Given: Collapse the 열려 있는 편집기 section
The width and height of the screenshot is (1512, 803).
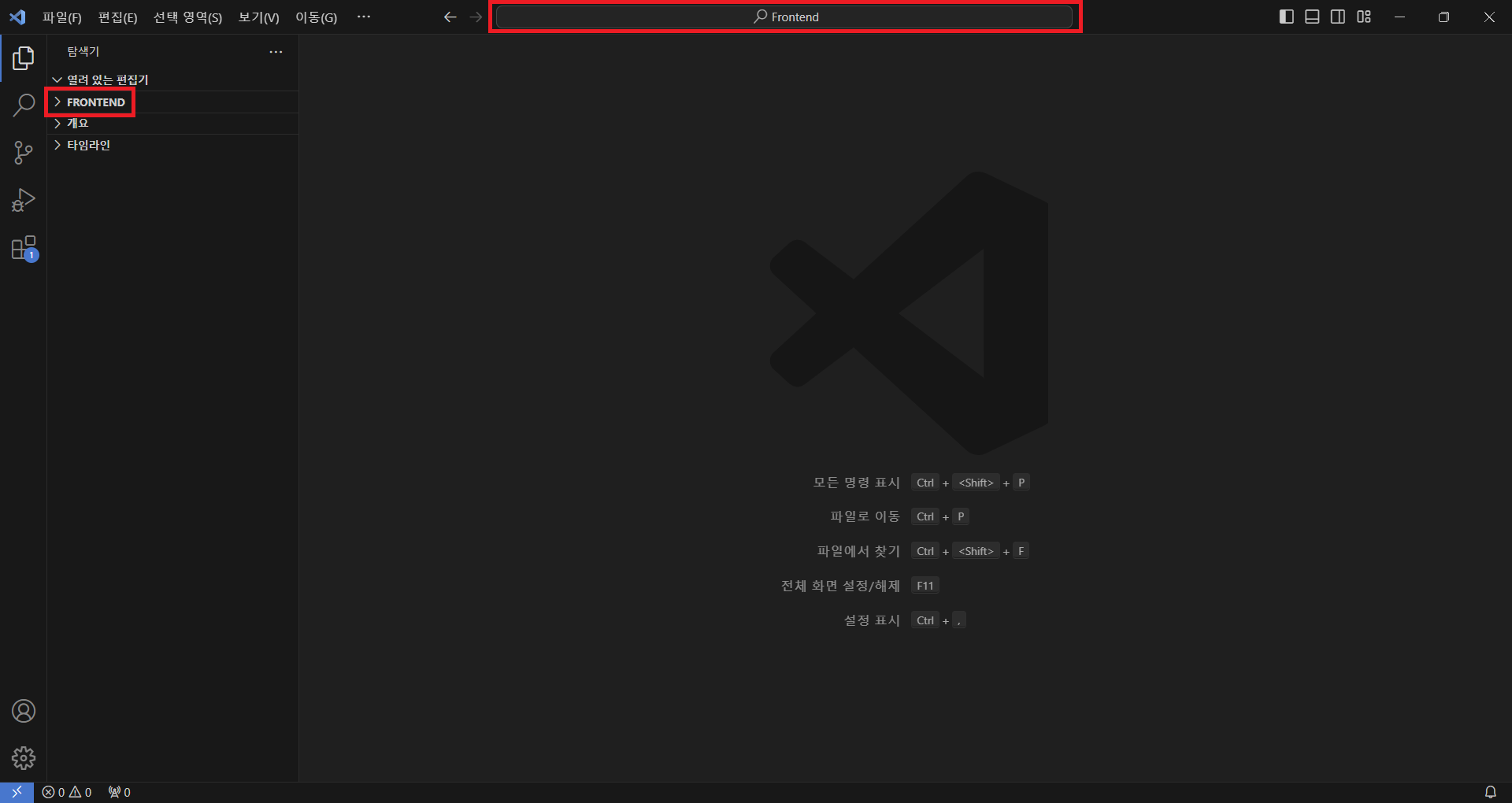Looking at the screenshot, I should coord(173,80).
